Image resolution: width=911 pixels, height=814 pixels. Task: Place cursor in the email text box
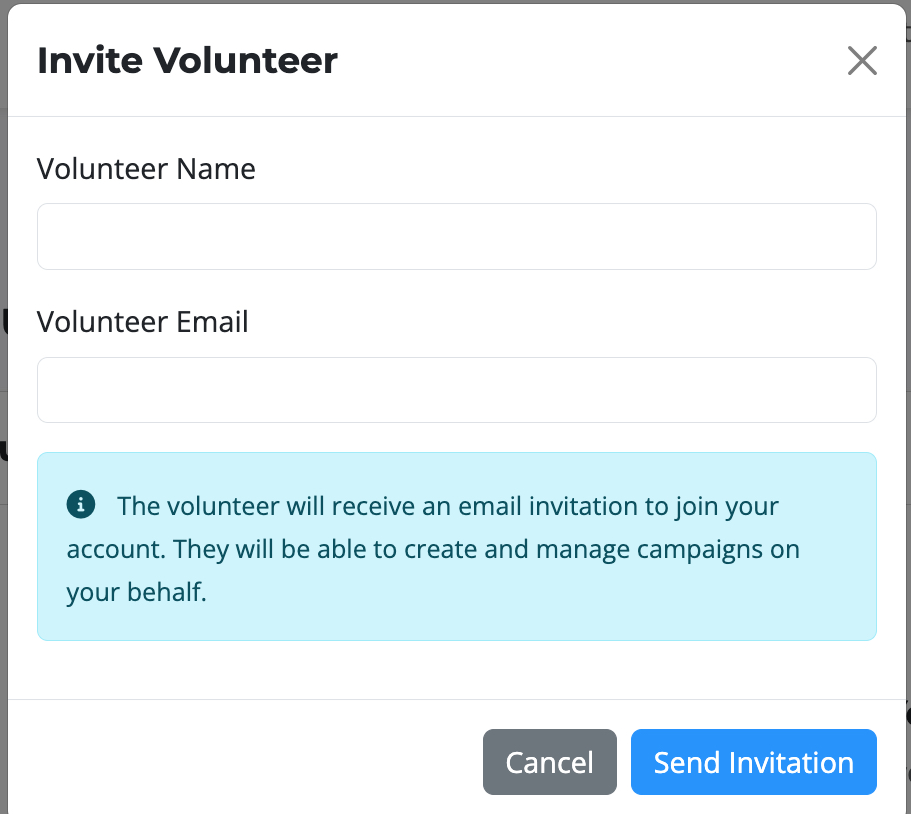click(456, 390)
